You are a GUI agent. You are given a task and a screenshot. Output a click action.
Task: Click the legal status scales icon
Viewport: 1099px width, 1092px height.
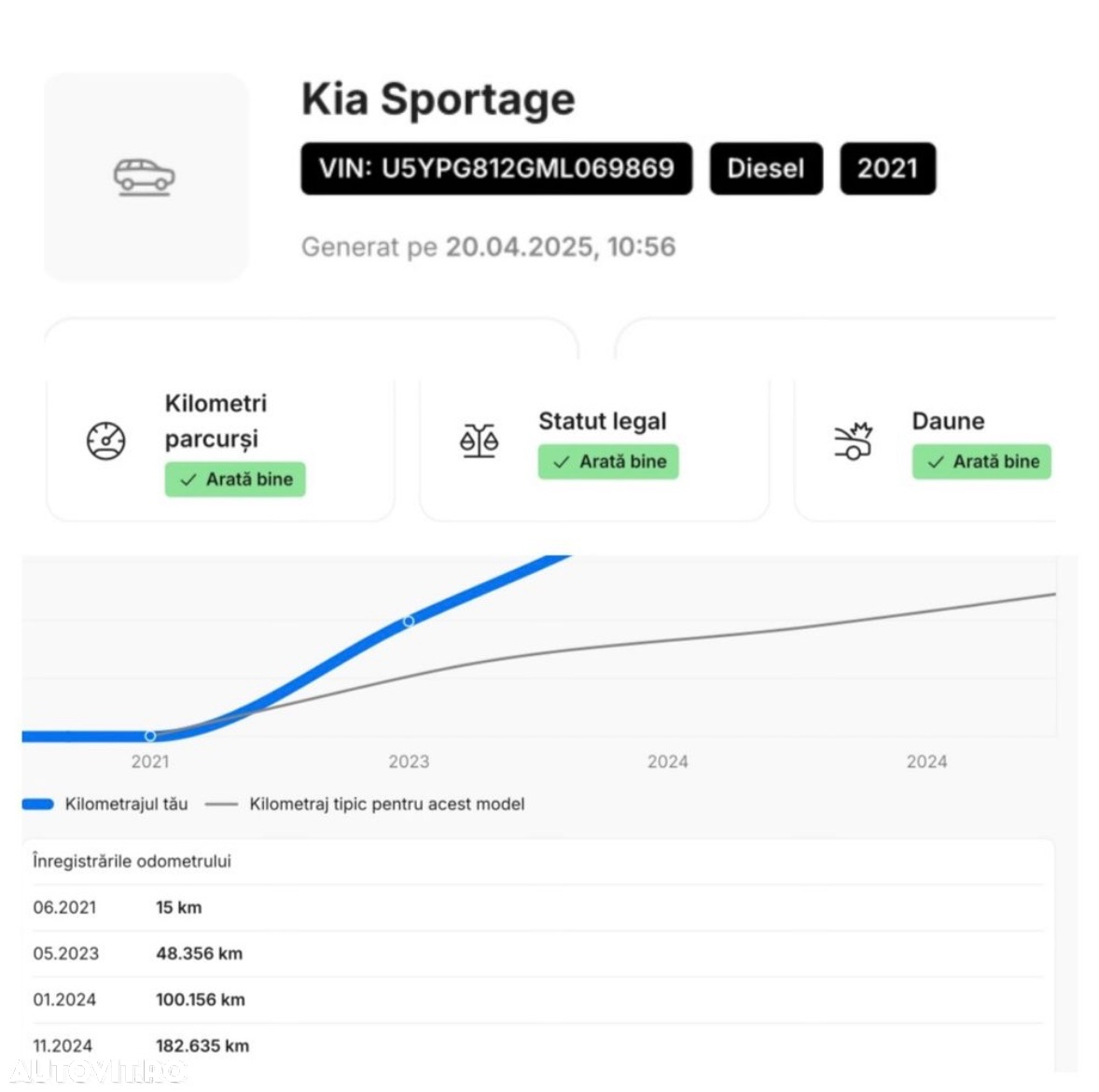tap(479, 441)
